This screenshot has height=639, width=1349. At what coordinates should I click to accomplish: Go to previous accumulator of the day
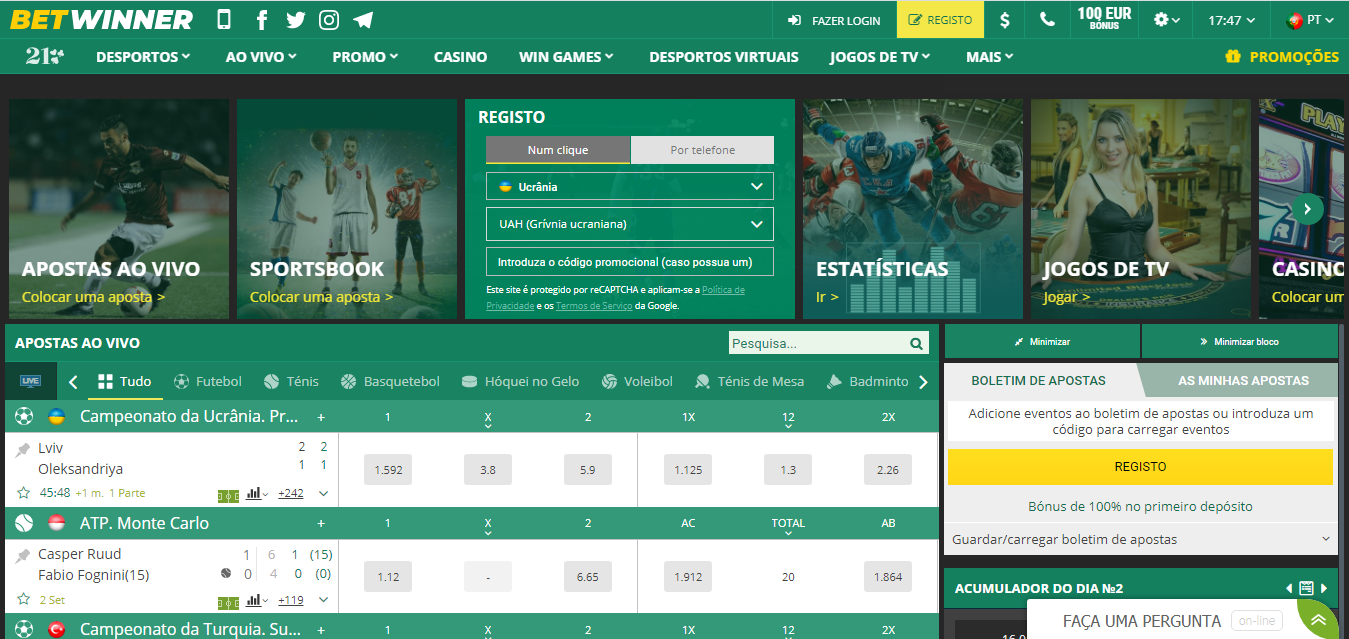coord(1290,588)
